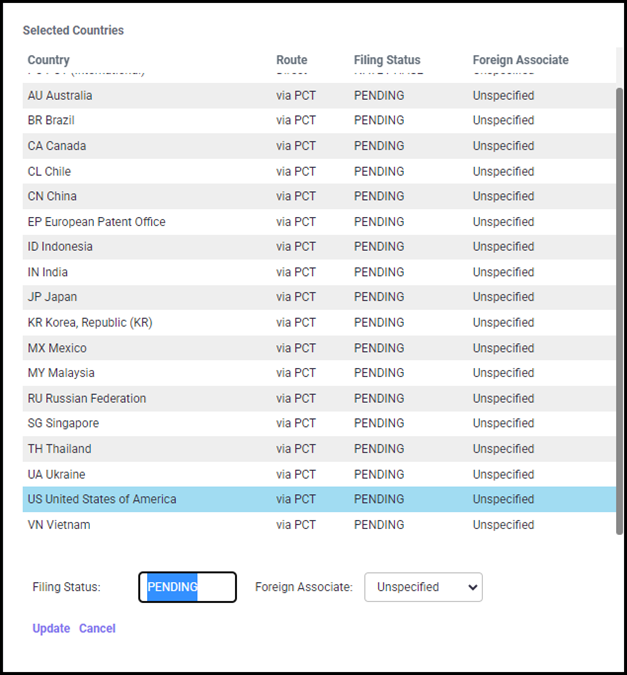The height and width of the screenshot is (675, 627).
Task: Click the Country column header
Action: (x=49, y=60)
